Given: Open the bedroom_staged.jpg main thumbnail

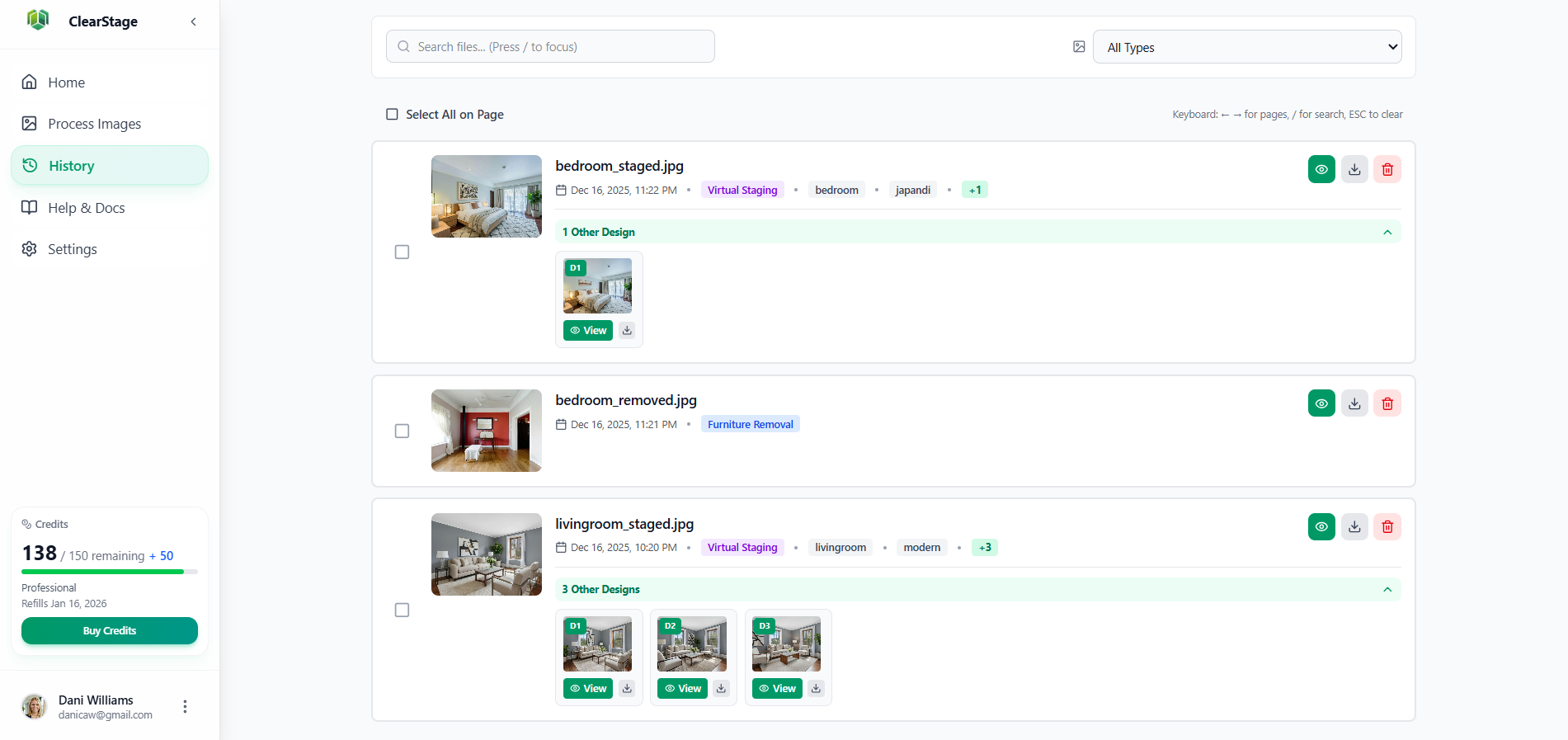Looking at the screenshot, I should pos(487,196).
